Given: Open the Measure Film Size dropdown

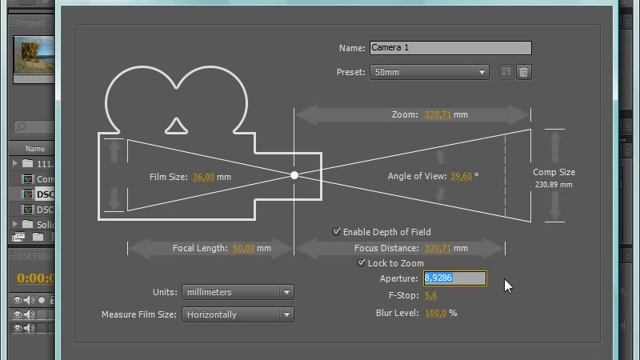Looking at the screenshot, I should [238, 315].
